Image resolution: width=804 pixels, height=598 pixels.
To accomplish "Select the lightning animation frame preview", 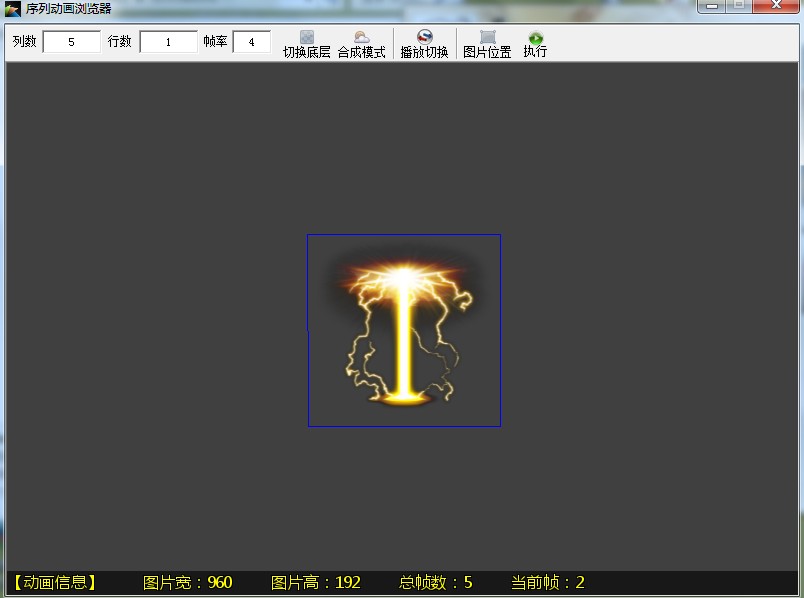I will 404,330.
